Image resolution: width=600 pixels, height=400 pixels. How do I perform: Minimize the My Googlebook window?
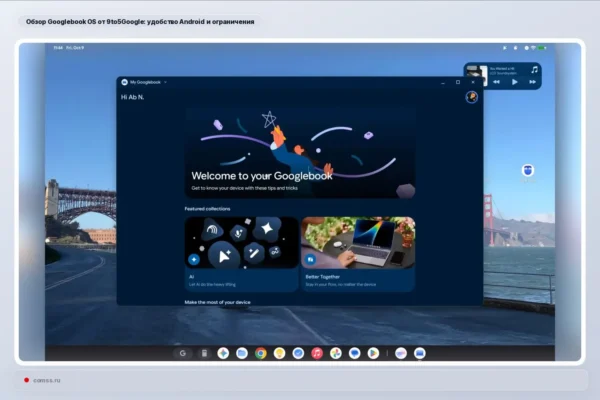pos(443,82)
